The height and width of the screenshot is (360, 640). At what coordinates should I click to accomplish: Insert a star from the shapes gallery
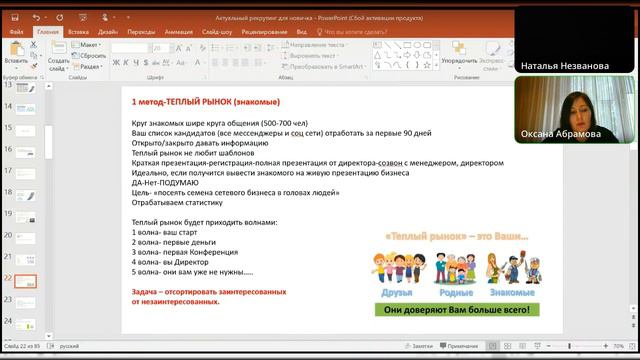[x=427, y=65]
